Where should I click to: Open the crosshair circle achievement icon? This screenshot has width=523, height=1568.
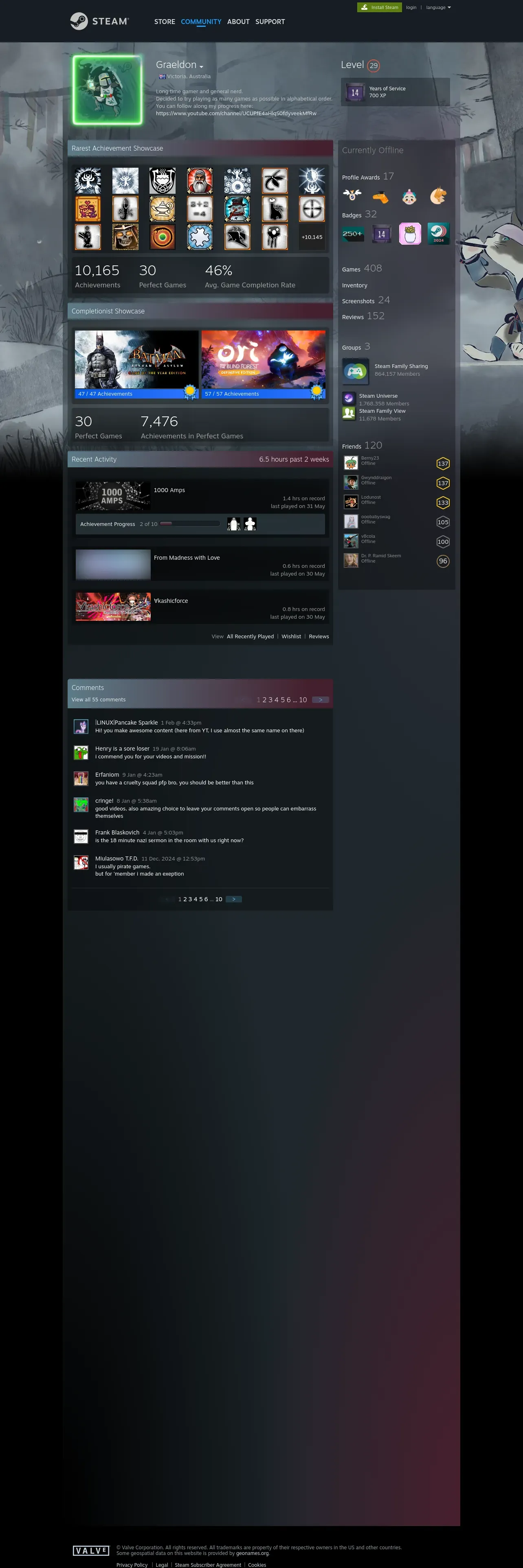click(312, 209)
